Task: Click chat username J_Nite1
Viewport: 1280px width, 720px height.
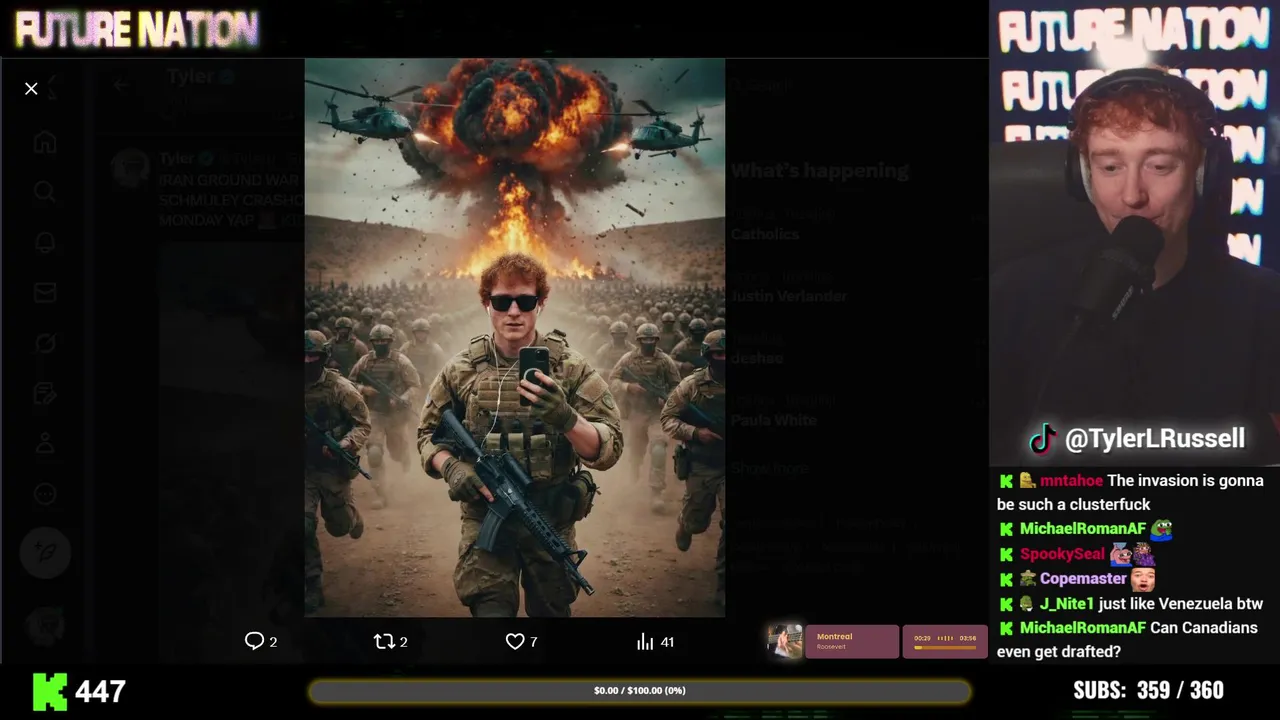Action: (x=1066, y=604)
